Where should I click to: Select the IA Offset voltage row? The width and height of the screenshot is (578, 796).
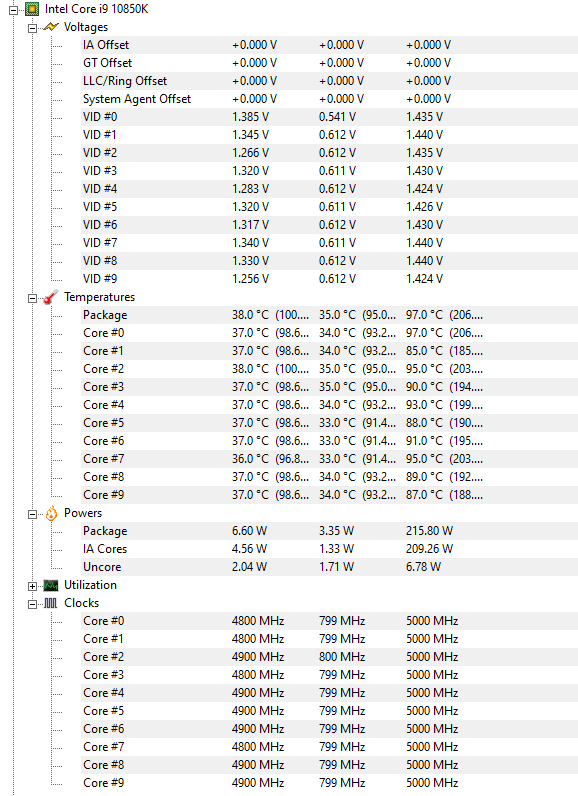click(329, 45)
